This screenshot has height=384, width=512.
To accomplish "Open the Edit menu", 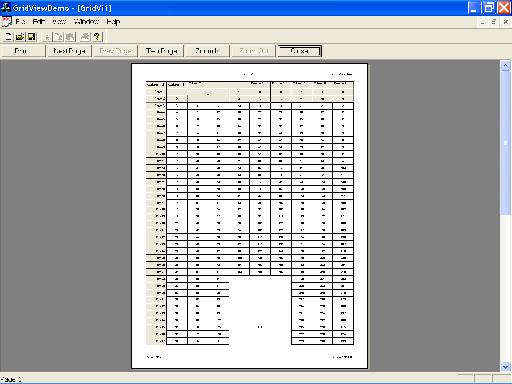I will coord(39,22).
